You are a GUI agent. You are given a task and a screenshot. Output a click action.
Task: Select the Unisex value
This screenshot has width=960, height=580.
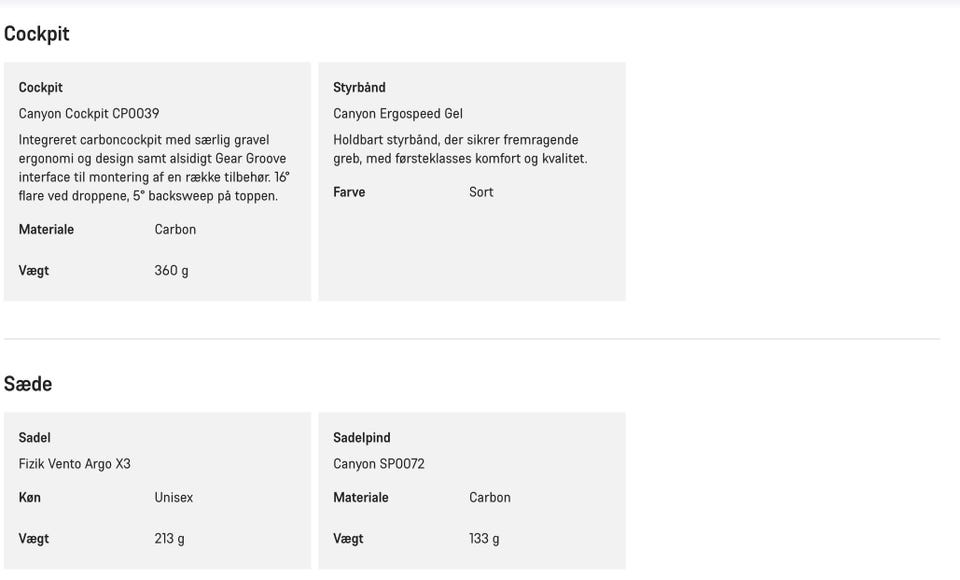pos(174,498)
